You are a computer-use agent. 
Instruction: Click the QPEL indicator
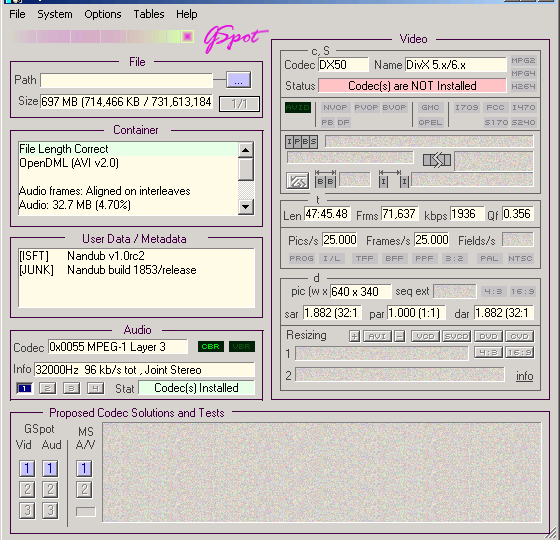point(430,122)
